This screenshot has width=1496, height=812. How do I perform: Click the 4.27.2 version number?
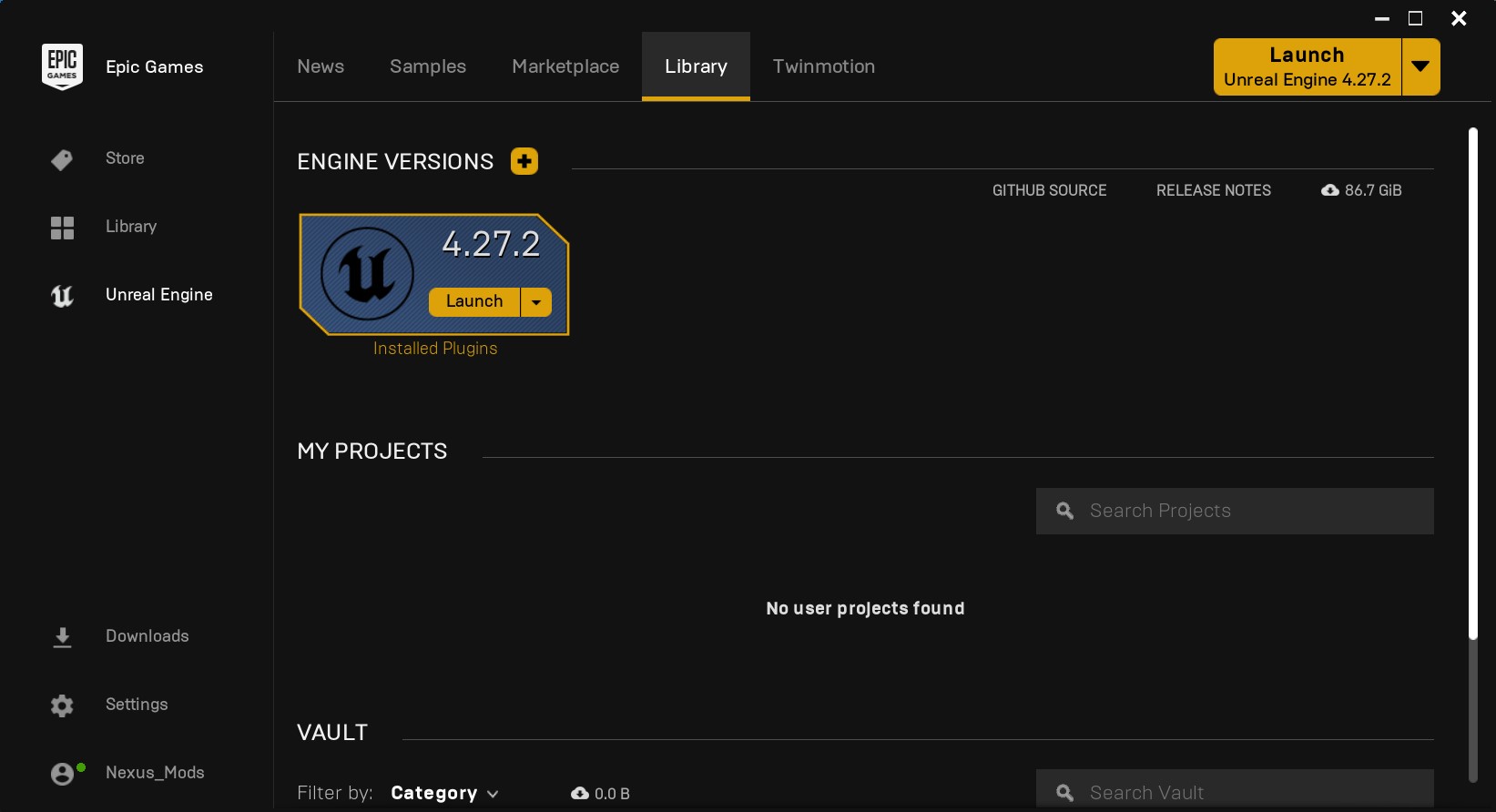(491, 244)
